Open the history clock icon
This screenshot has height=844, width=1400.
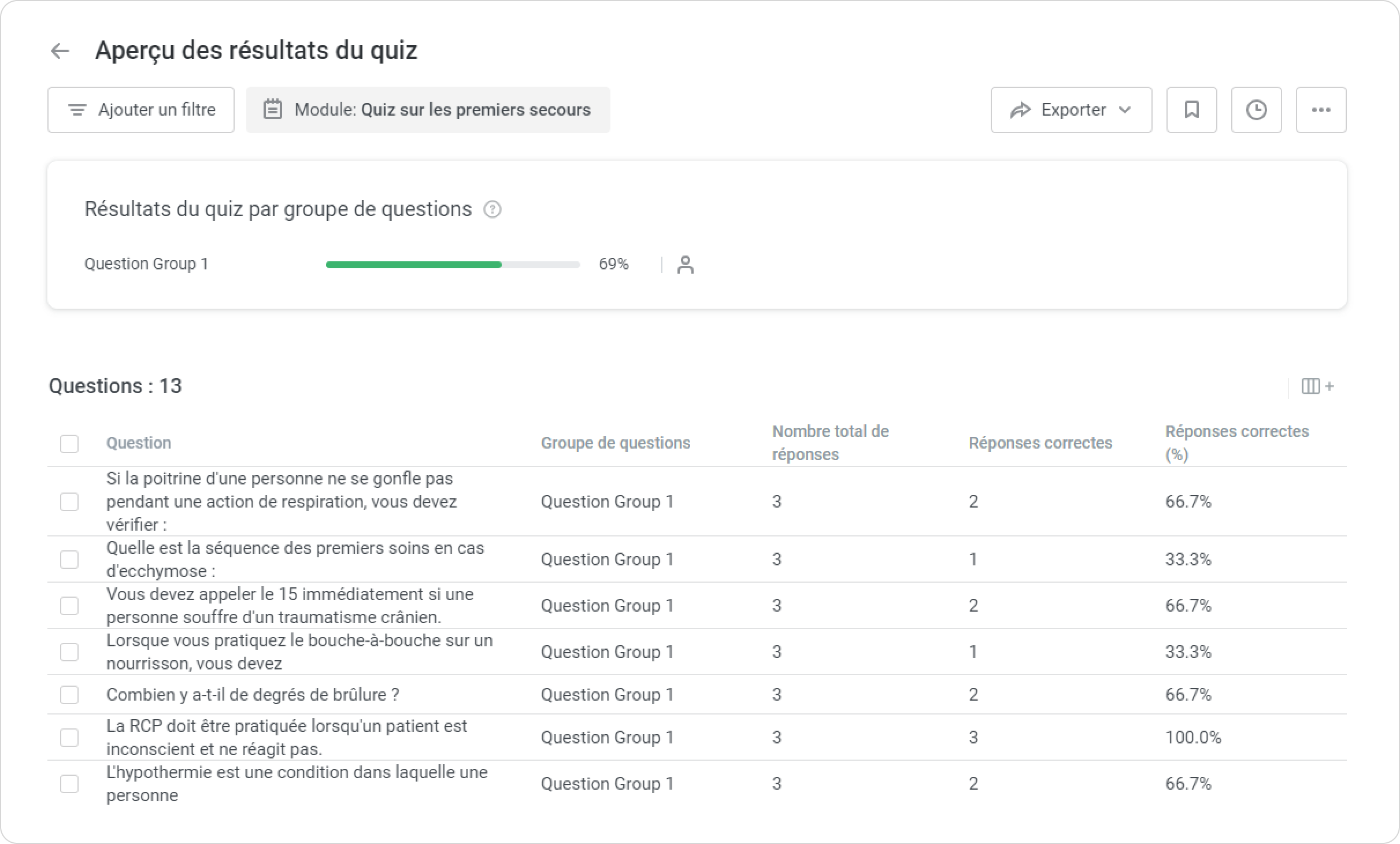(x=1256, y=110)
